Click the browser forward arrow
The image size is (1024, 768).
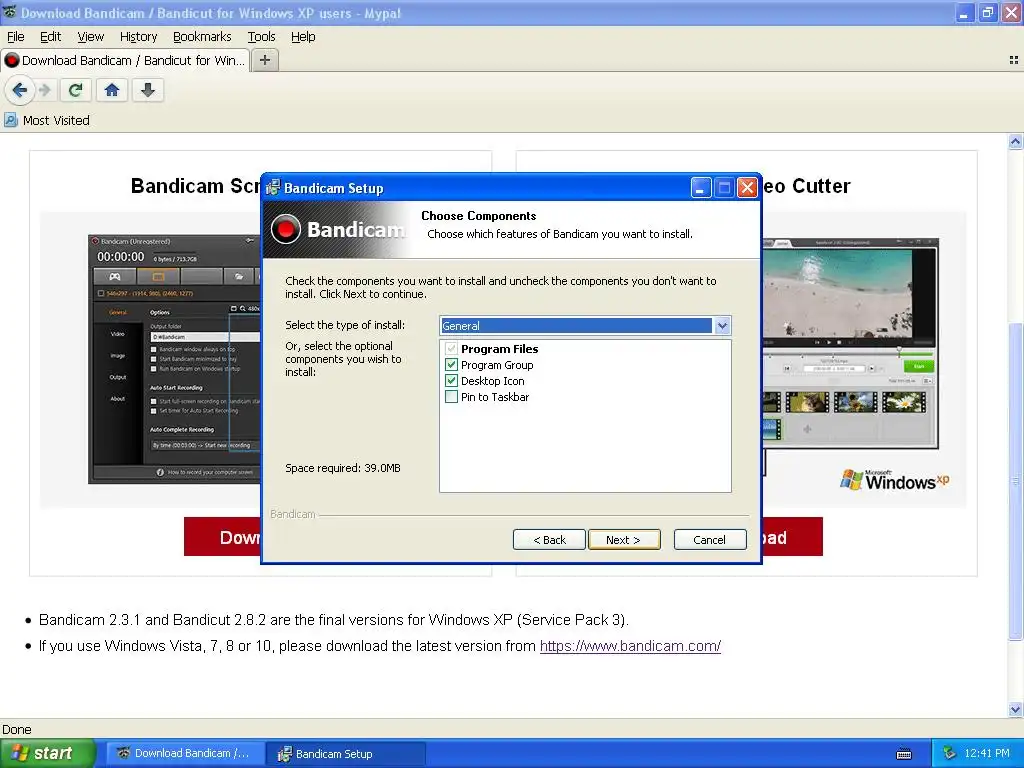click(x=44, y=90)
